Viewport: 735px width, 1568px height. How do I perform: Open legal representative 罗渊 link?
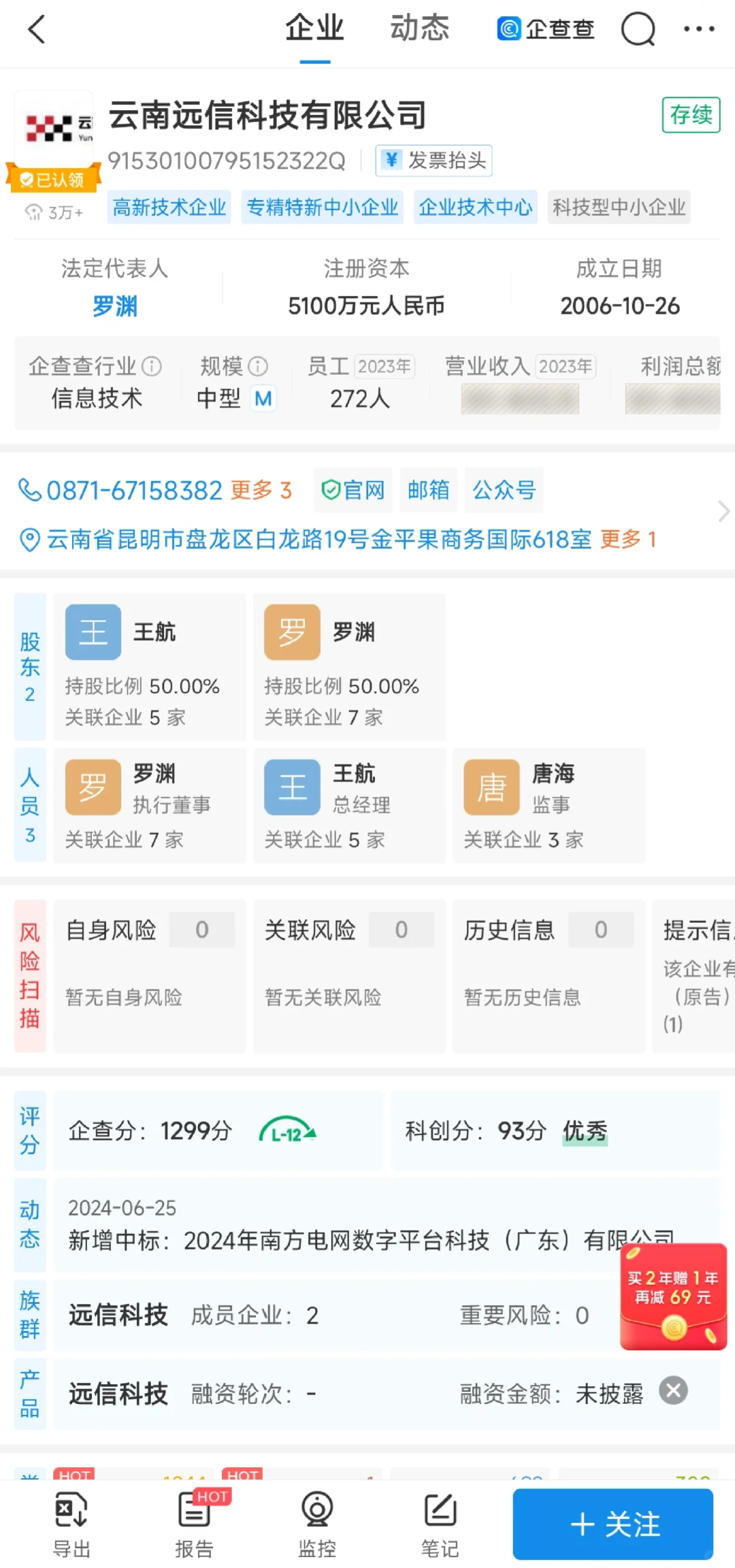click(115, 306)
